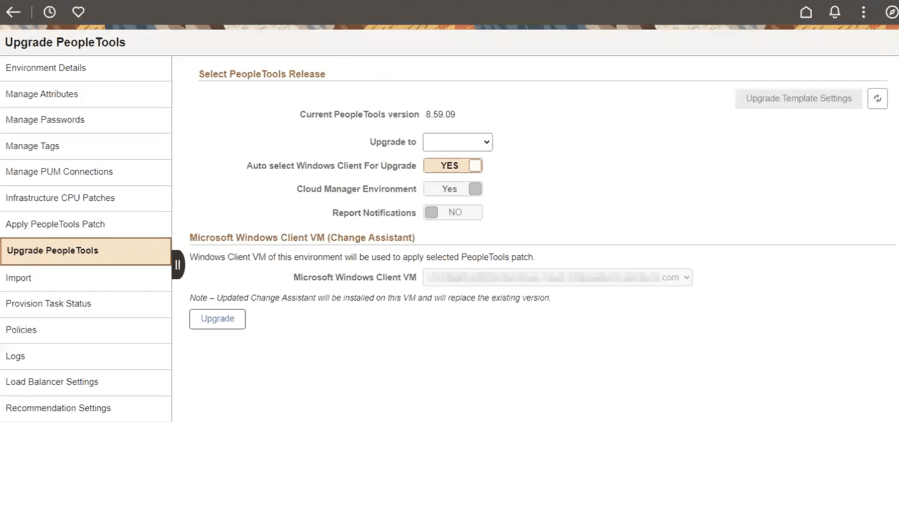Open Manage Passwords in the sidebar

86,120
